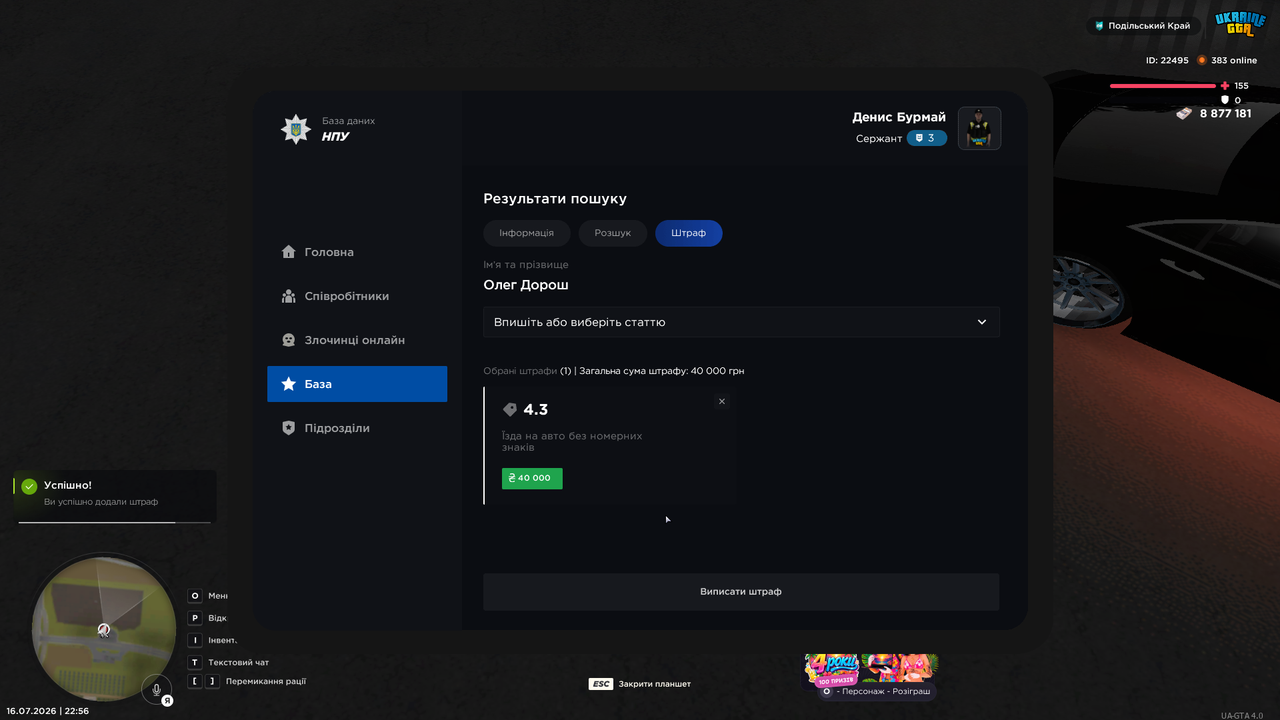This screenshot has height=720, width=1280.
Task: Click the shield icon beside Підрозділи
Action: pos(289,428)
